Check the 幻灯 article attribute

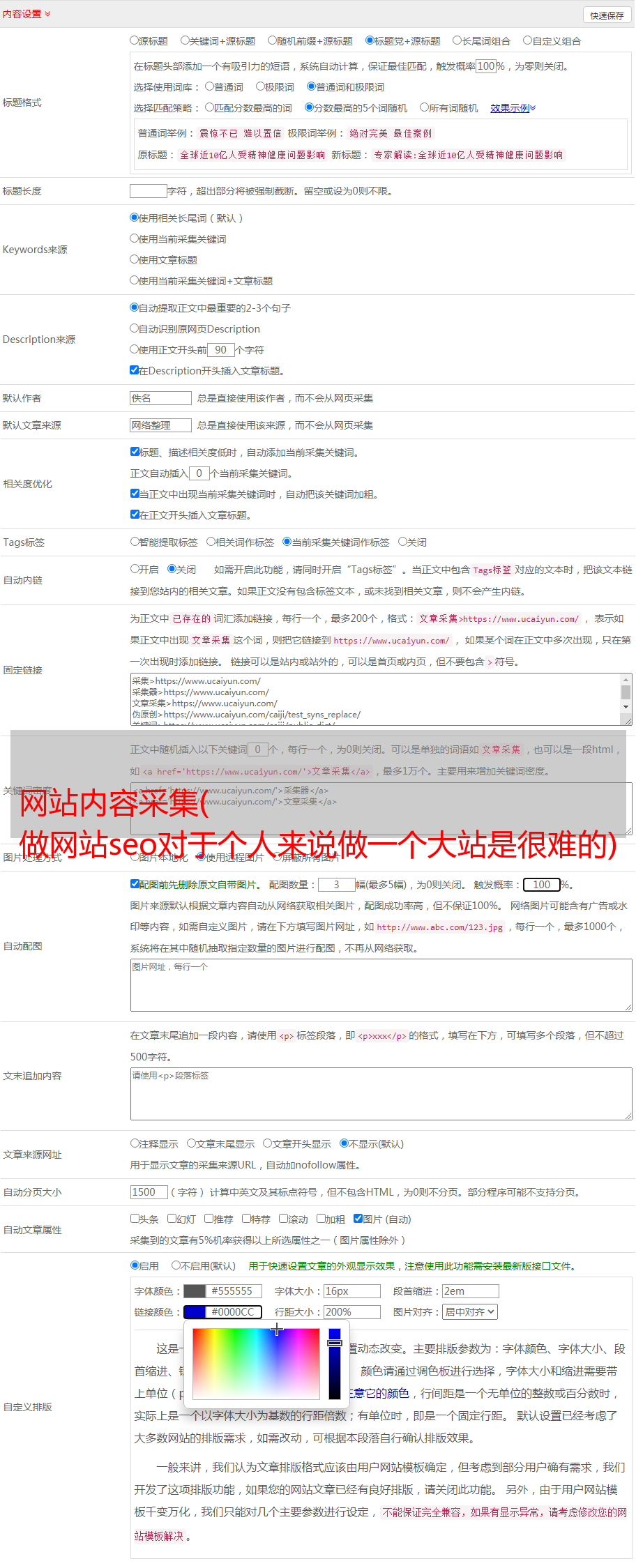click(172, 1219)
